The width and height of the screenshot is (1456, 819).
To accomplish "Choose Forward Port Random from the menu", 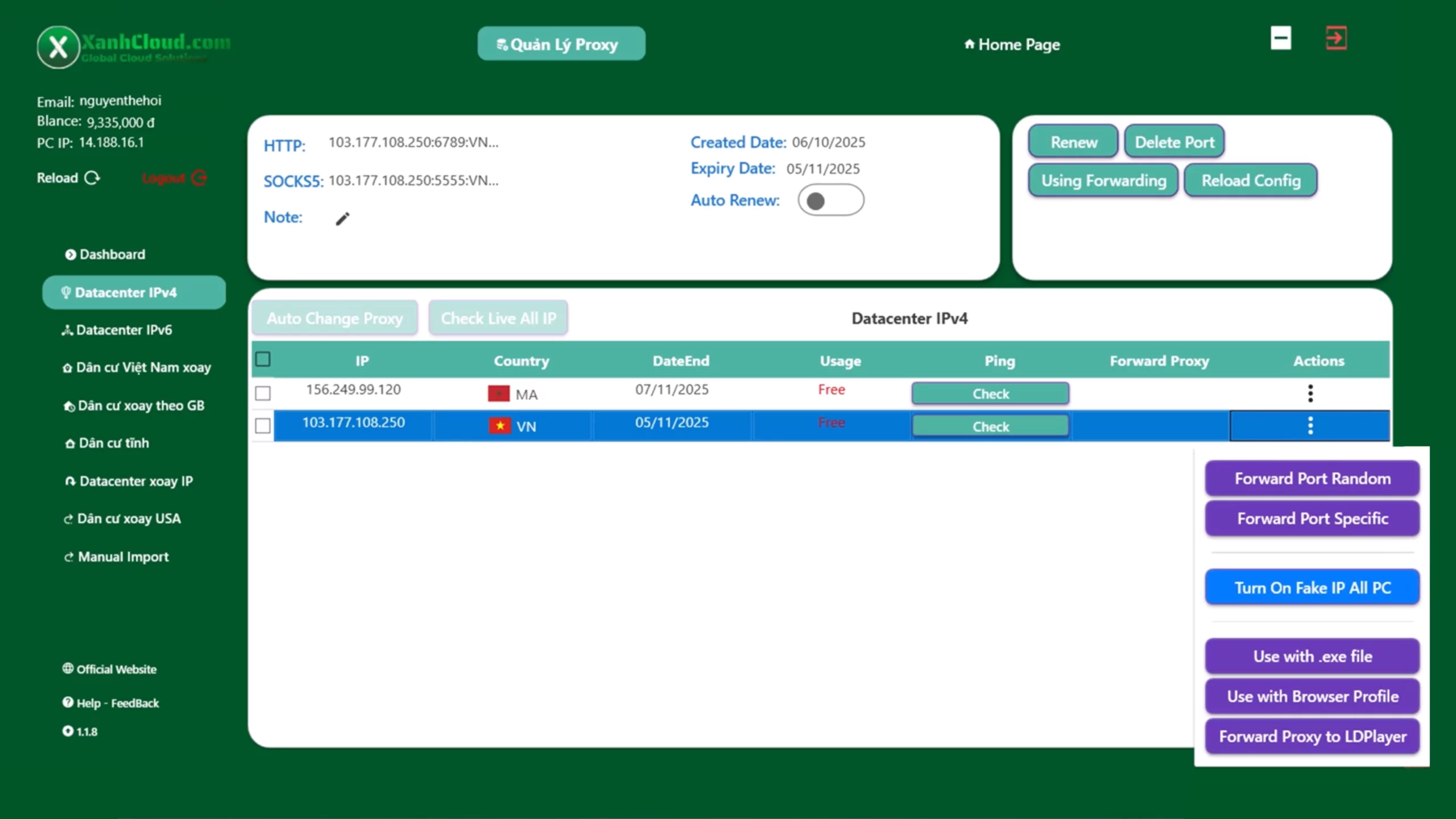I will pyautogui.click(x=1312, y=478).
